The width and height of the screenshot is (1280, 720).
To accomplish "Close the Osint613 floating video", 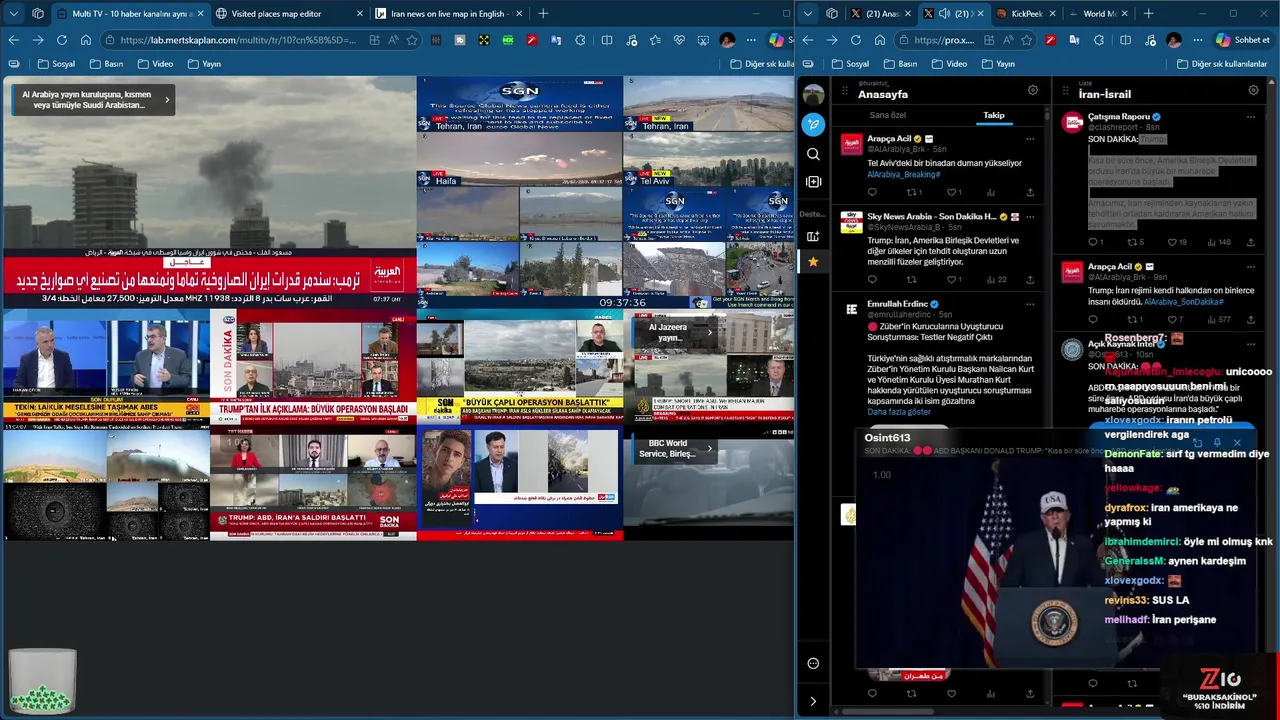I will tap(1237, 443).
